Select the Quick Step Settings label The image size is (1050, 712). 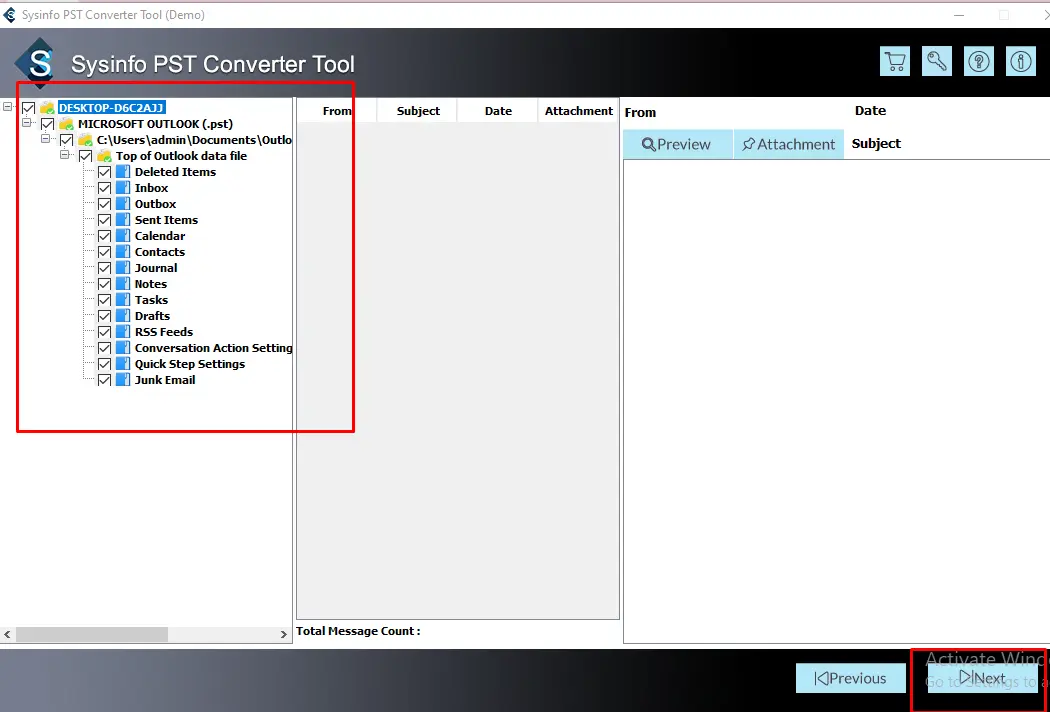click(190, 364)
